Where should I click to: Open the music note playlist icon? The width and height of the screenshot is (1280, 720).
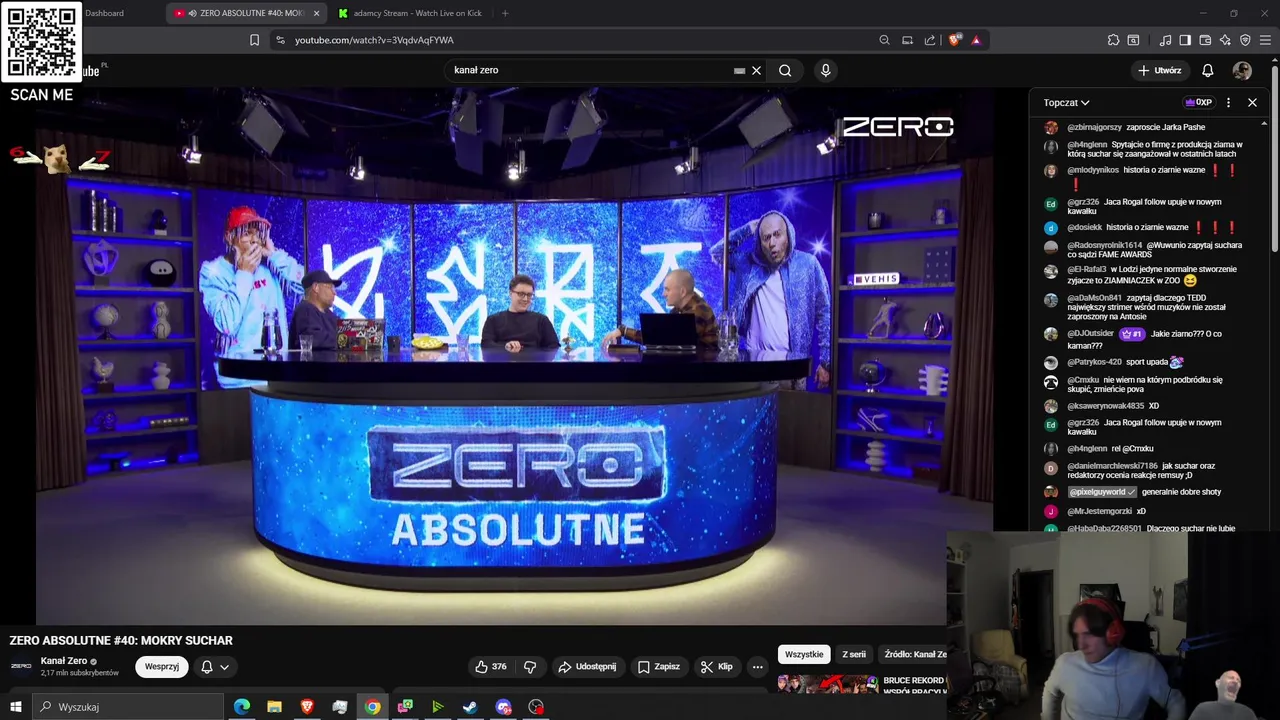tap(1165, 40)
